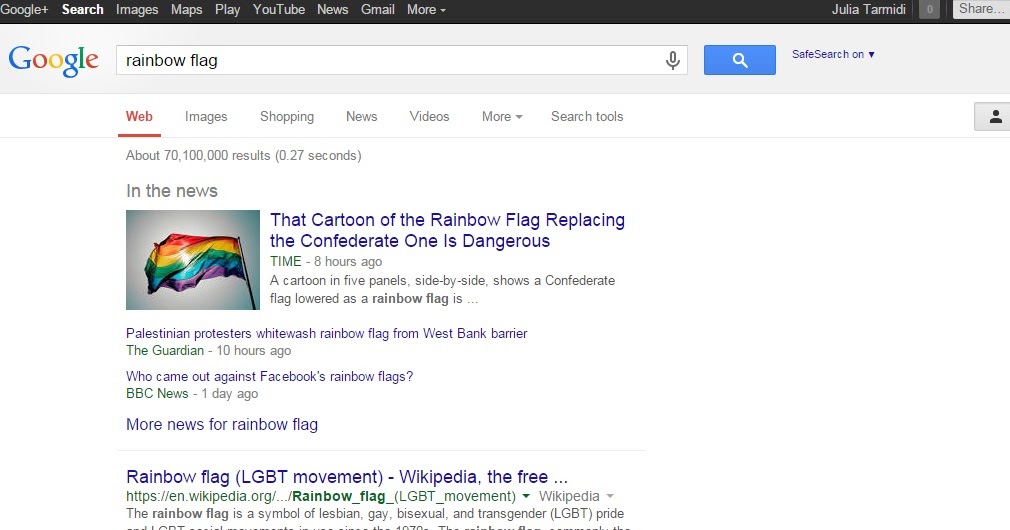This screenshot has width=1010, height=530.
Task: Open the SafeSearch on dropdown
Action: click(833, 55)
